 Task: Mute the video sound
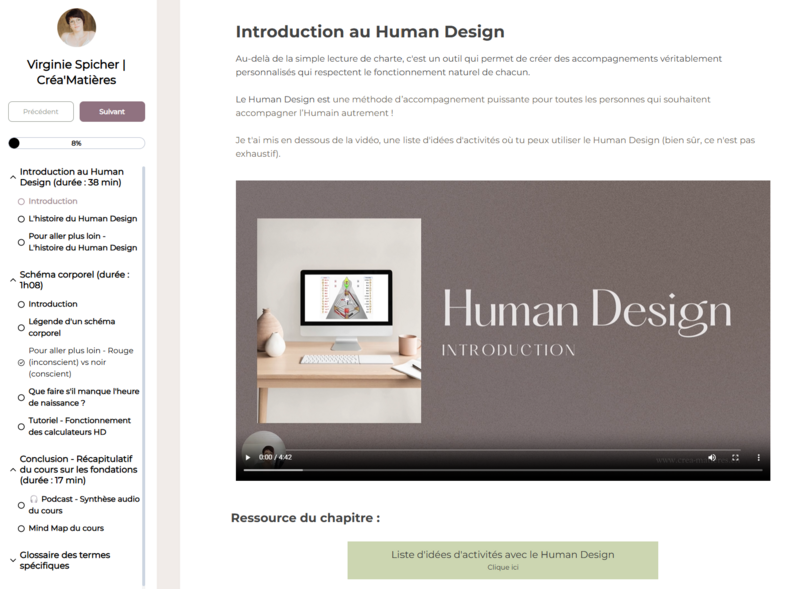click(x=712, y=457)
